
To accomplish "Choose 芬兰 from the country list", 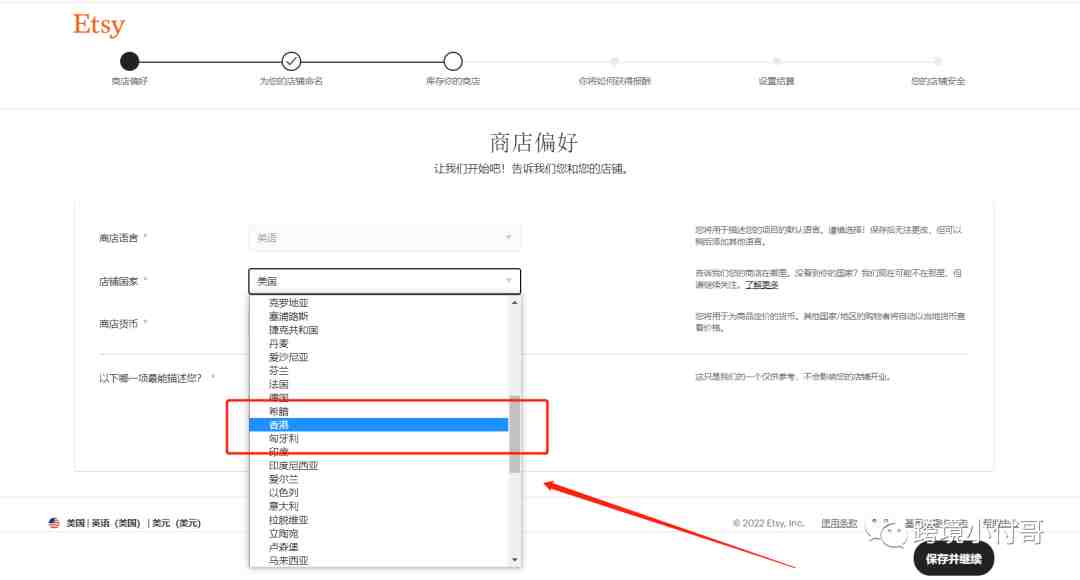I will pos(378,371).
